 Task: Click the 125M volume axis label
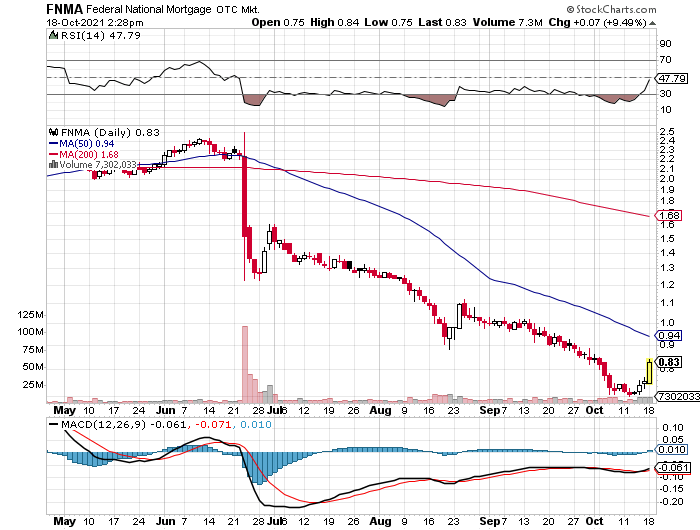click(x=30, y=315)
